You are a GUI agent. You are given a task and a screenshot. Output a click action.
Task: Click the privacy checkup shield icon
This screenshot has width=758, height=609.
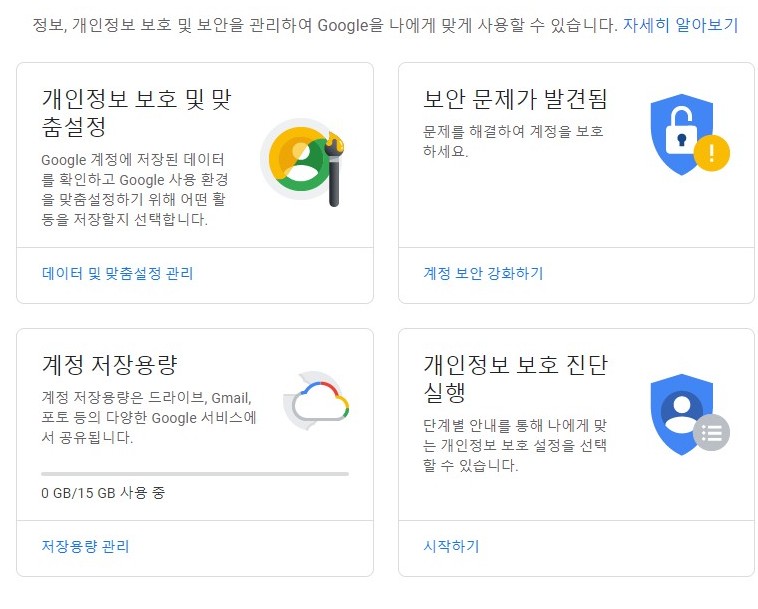690,414
